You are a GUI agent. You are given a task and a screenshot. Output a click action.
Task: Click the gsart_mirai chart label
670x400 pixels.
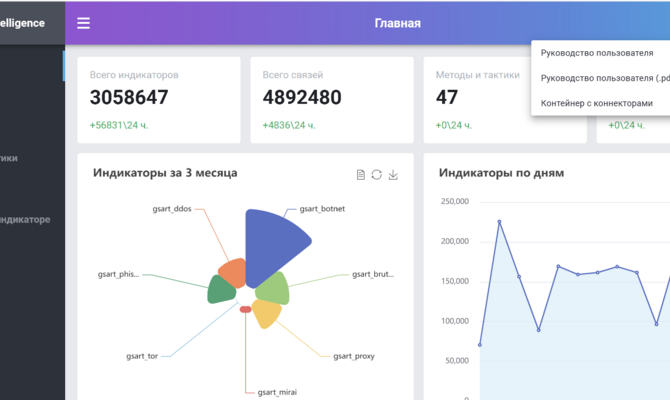(x=277, y=392)
